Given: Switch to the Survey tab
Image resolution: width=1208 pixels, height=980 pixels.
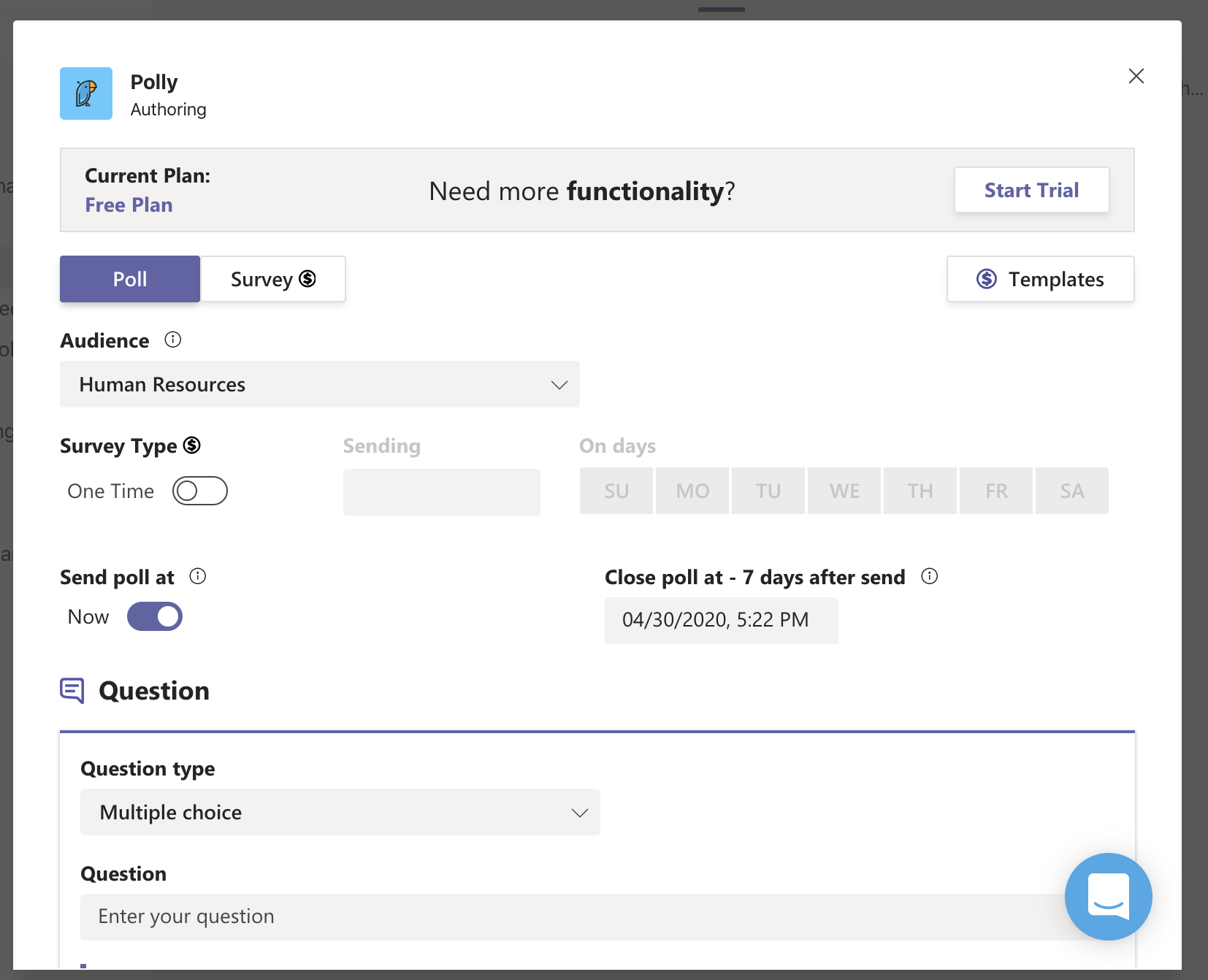Looking at the screenshot, I should [x=273, y=279].
